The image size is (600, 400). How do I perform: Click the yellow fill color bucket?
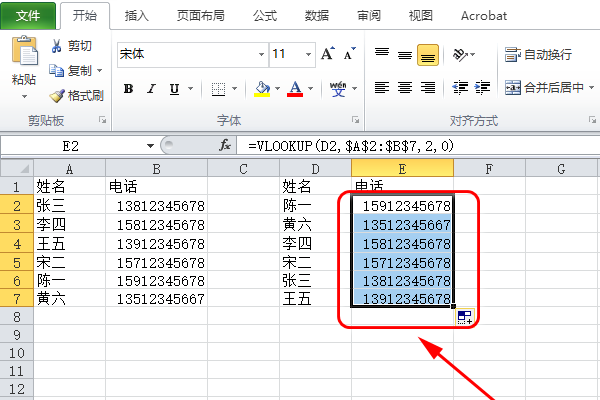coord(261,89)
